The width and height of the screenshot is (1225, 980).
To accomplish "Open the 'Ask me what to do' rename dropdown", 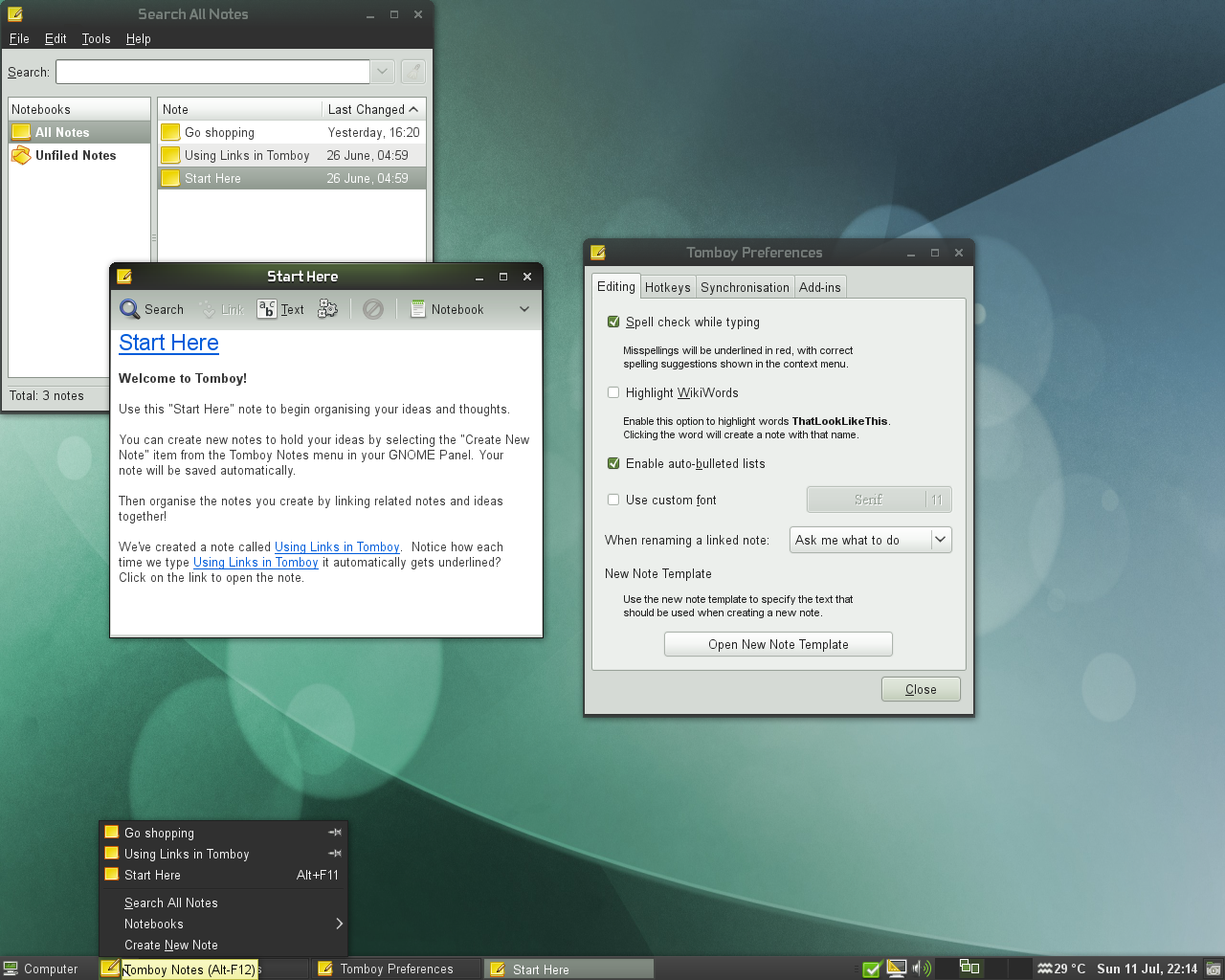I will pos(871,540).
